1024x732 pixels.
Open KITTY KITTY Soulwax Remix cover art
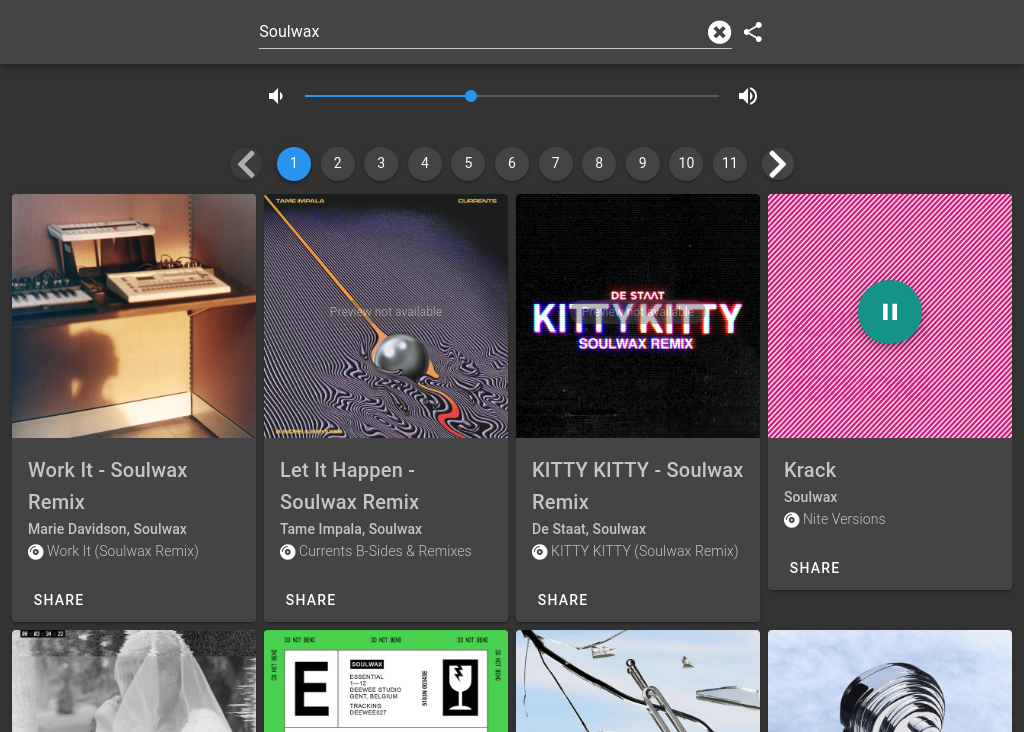(x=638, y=316)
